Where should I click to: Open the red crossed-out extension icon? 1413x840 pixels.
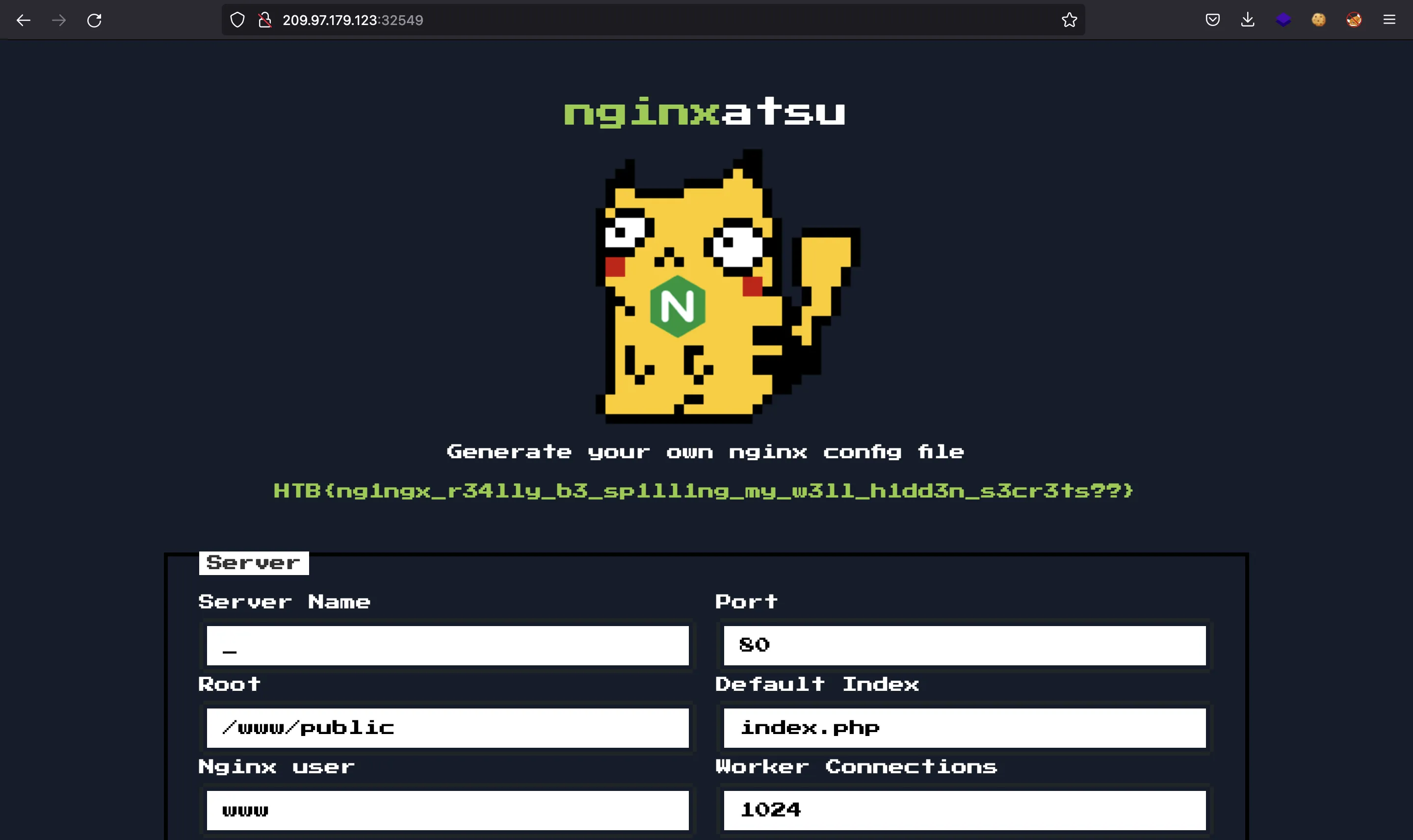pyautogui.click(x=1354, y=21)
